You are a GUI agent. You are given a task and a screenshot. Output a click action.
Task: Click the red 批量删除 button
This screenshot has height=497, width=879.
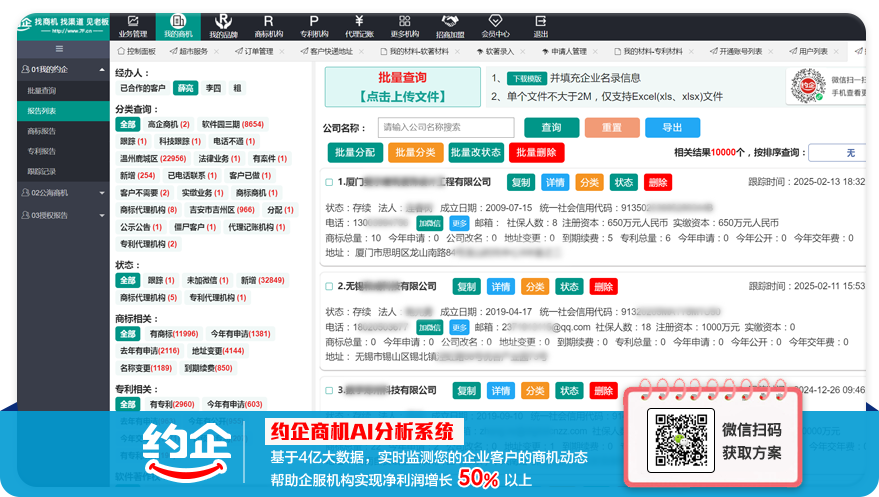[536, 152]
